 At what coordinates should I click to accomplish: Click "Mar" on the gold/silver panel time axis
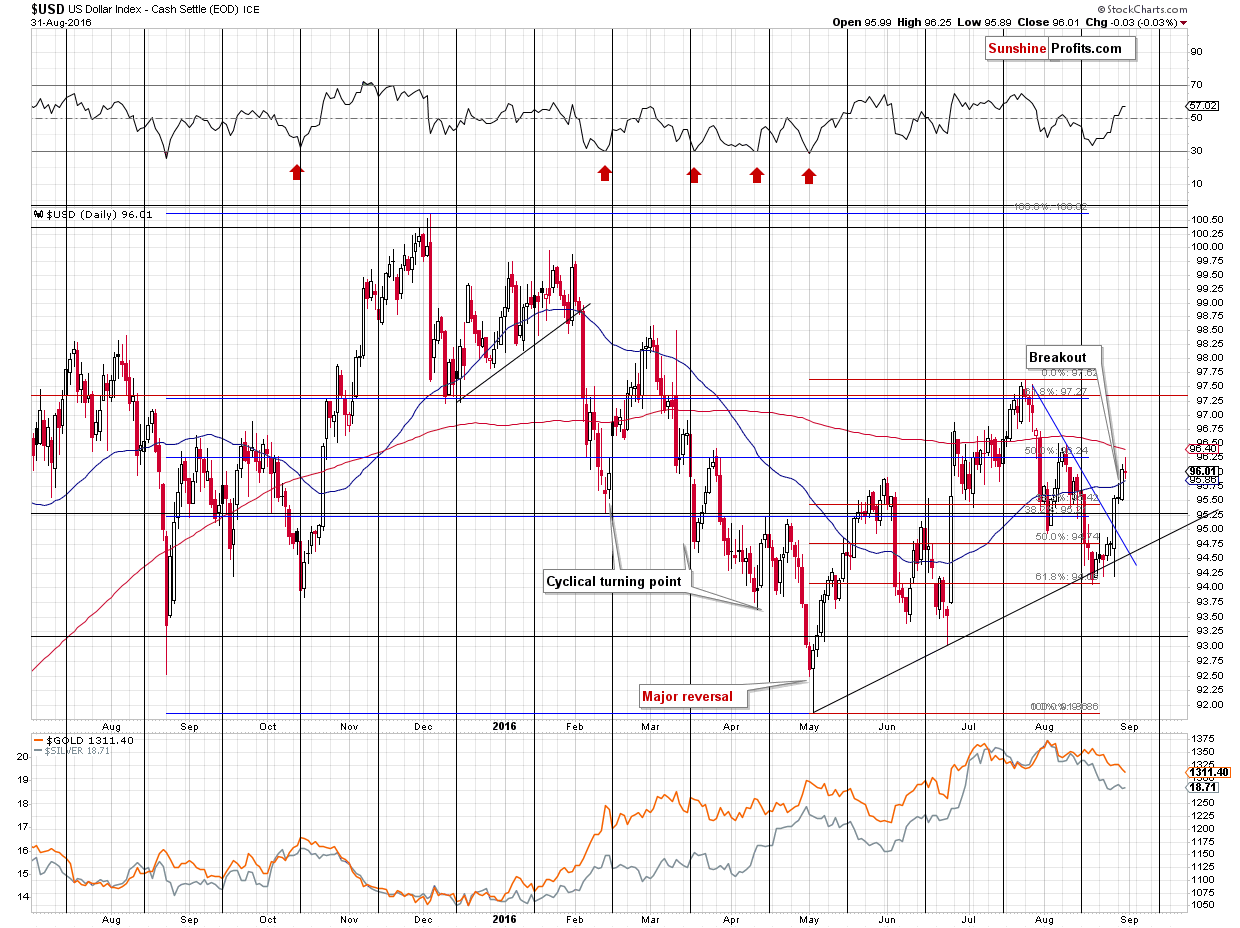pos(652,918)
